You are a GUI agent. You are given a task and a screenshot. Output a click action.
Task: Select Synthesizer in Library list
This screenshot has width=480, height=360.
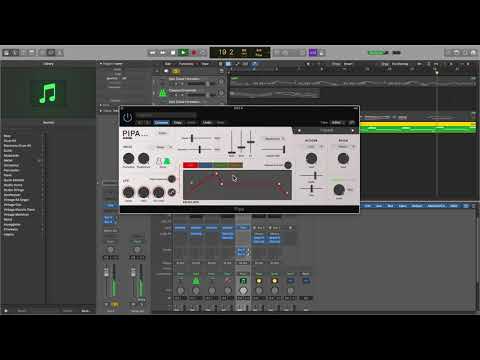pyautogui.click(x=12, y=195)
